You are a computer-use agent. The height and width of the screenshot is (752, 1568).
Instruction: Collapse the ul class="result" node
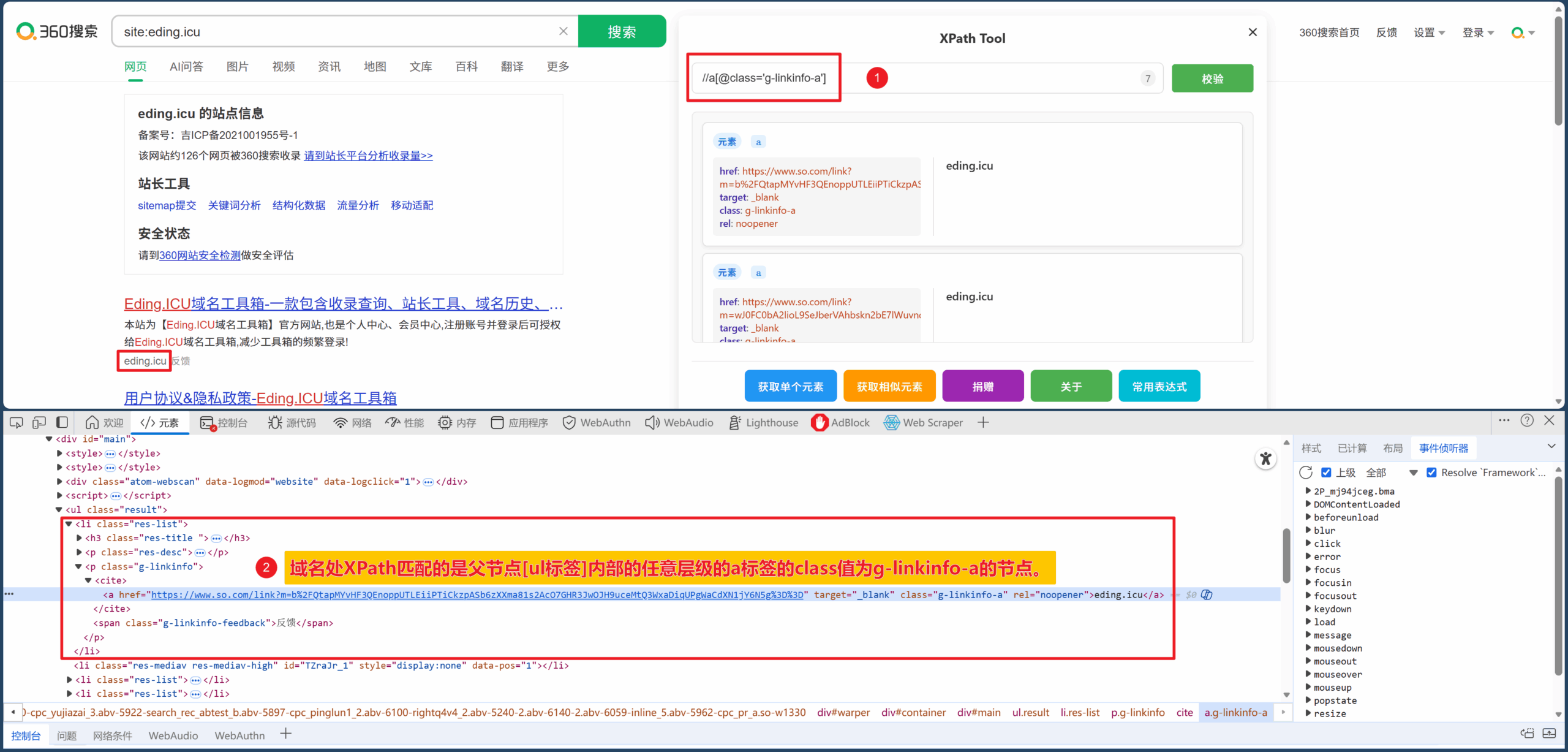click(x=59, y=510)
